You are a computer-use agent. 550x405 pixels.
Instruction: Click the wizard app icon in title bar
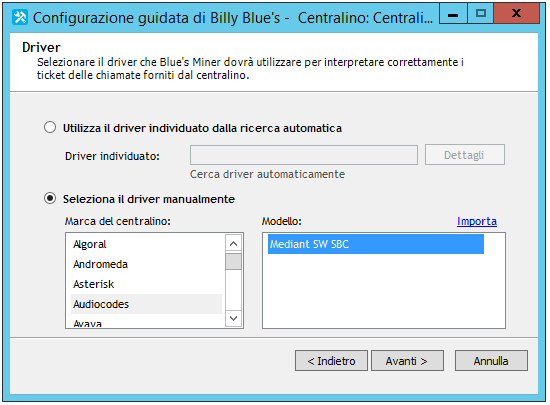click(x=20, y=17)
